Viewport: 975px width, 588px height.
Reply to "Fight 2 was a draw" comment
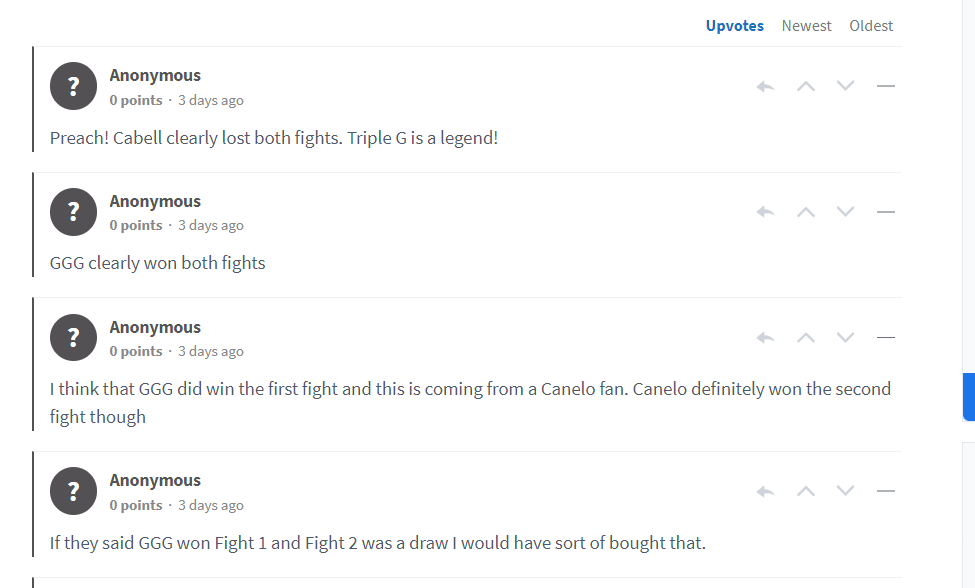tap(765, 492)
